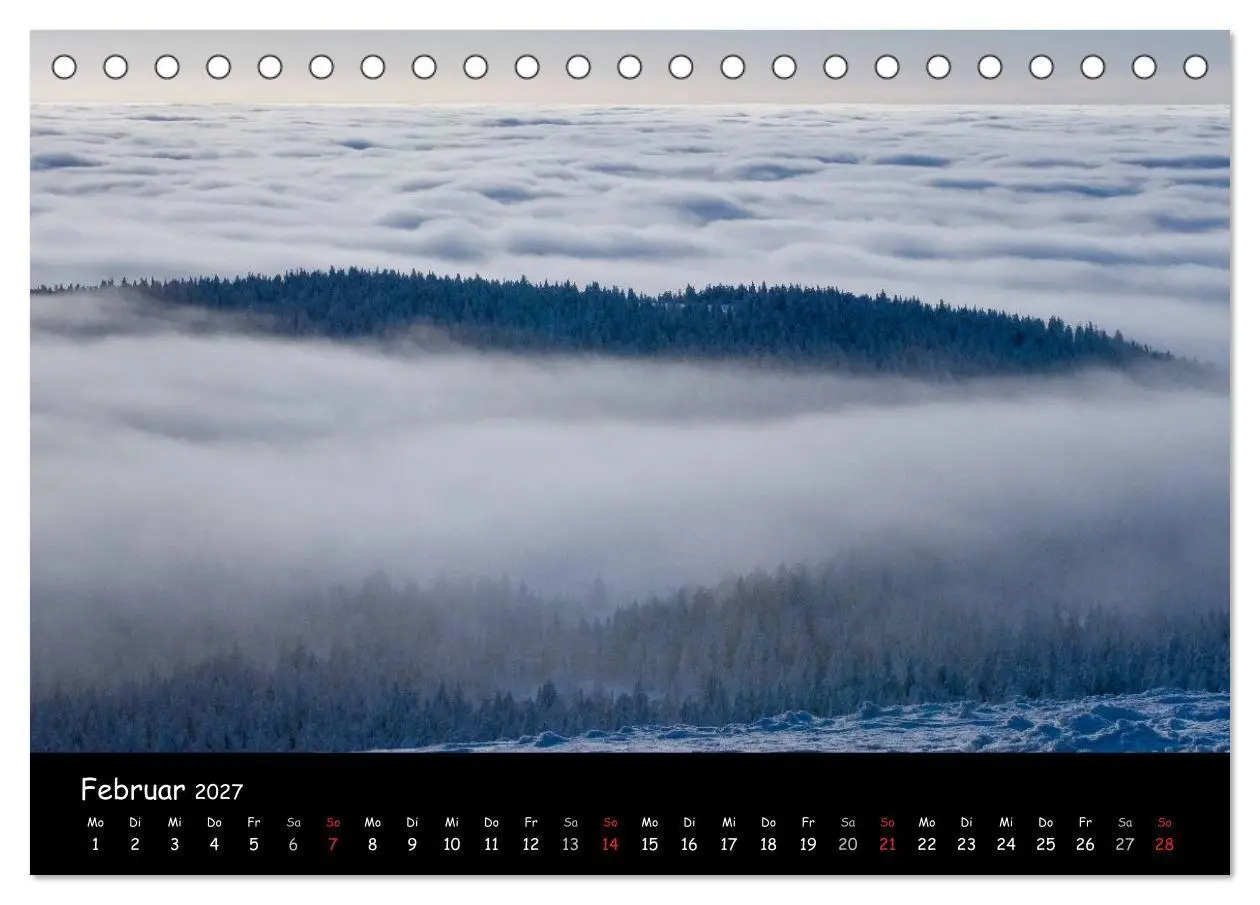Select day 19 in the calendar

[x=808, y=844]
